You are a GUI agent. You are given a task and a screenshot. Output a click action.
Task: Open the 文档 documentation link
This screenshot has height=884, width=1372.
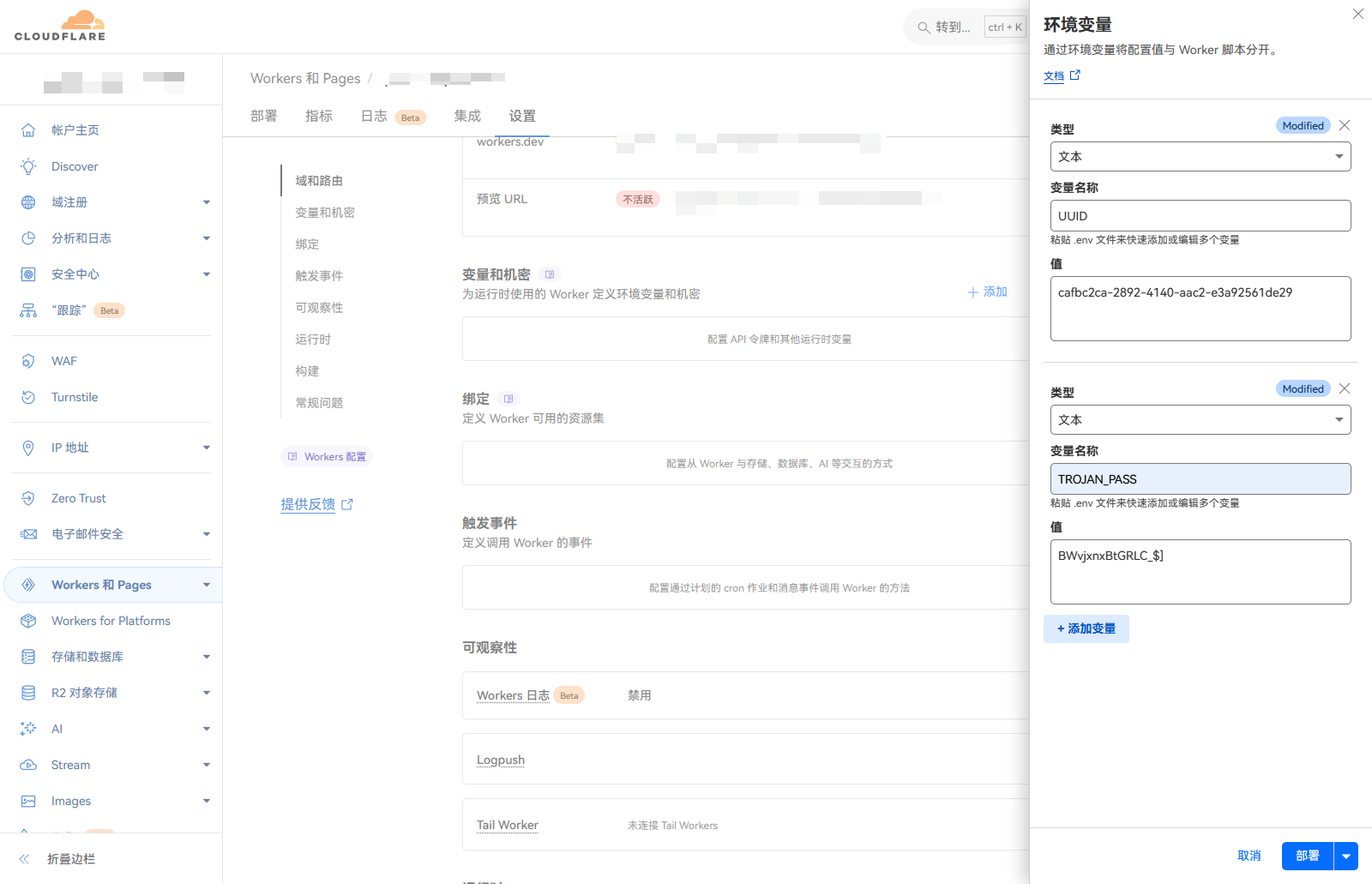(1054, 75)
